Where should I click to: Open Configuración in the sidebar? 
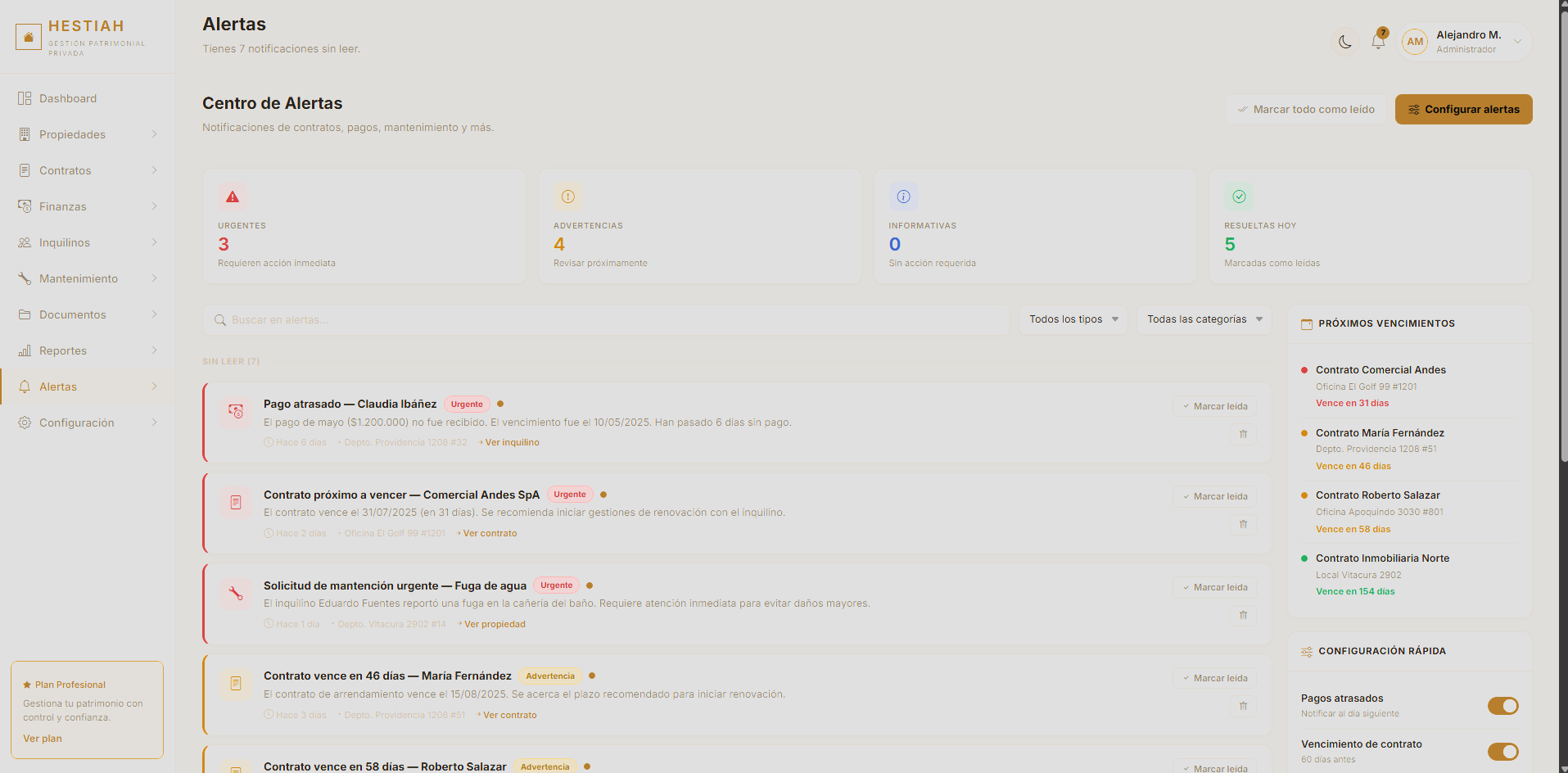pyautogui.click(x=87, y=423)
